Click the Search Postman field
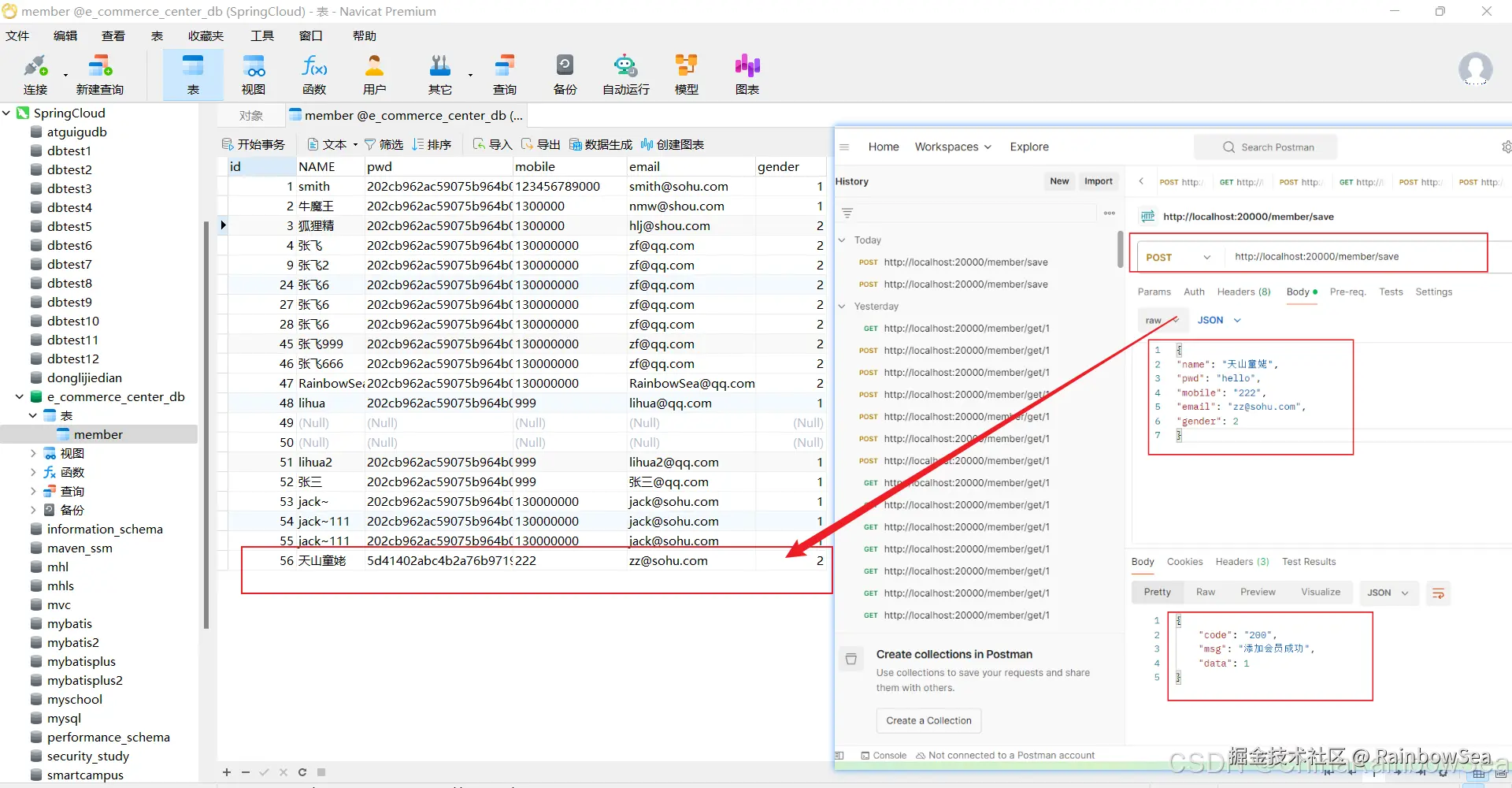 click(1266, 147)
